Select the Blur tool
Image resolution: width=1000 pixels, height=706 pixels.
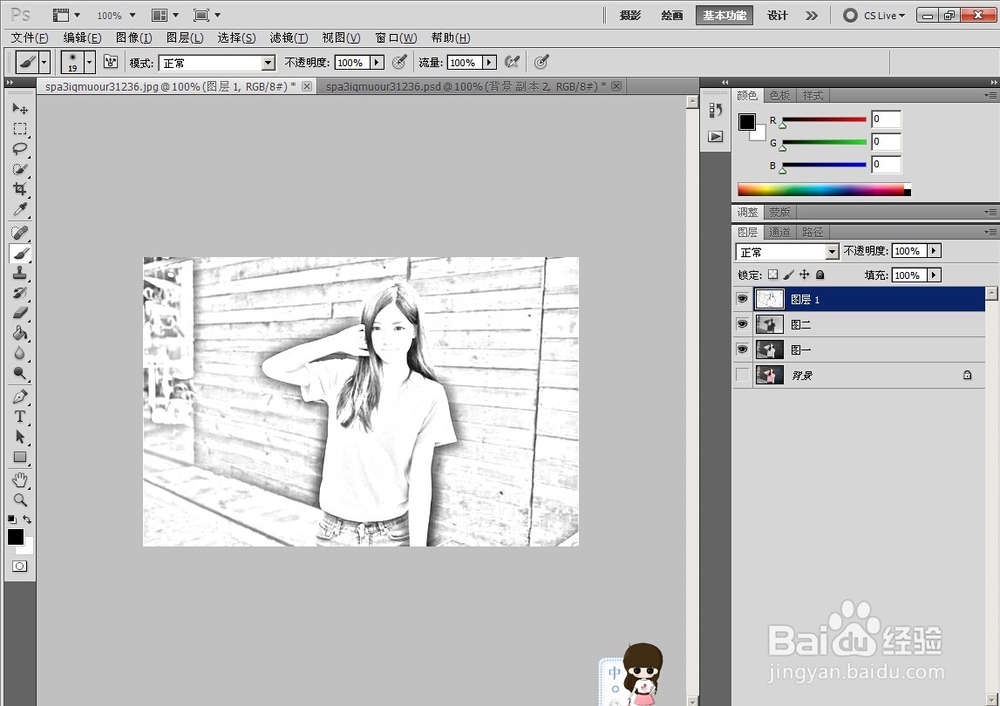click(20, 353)
